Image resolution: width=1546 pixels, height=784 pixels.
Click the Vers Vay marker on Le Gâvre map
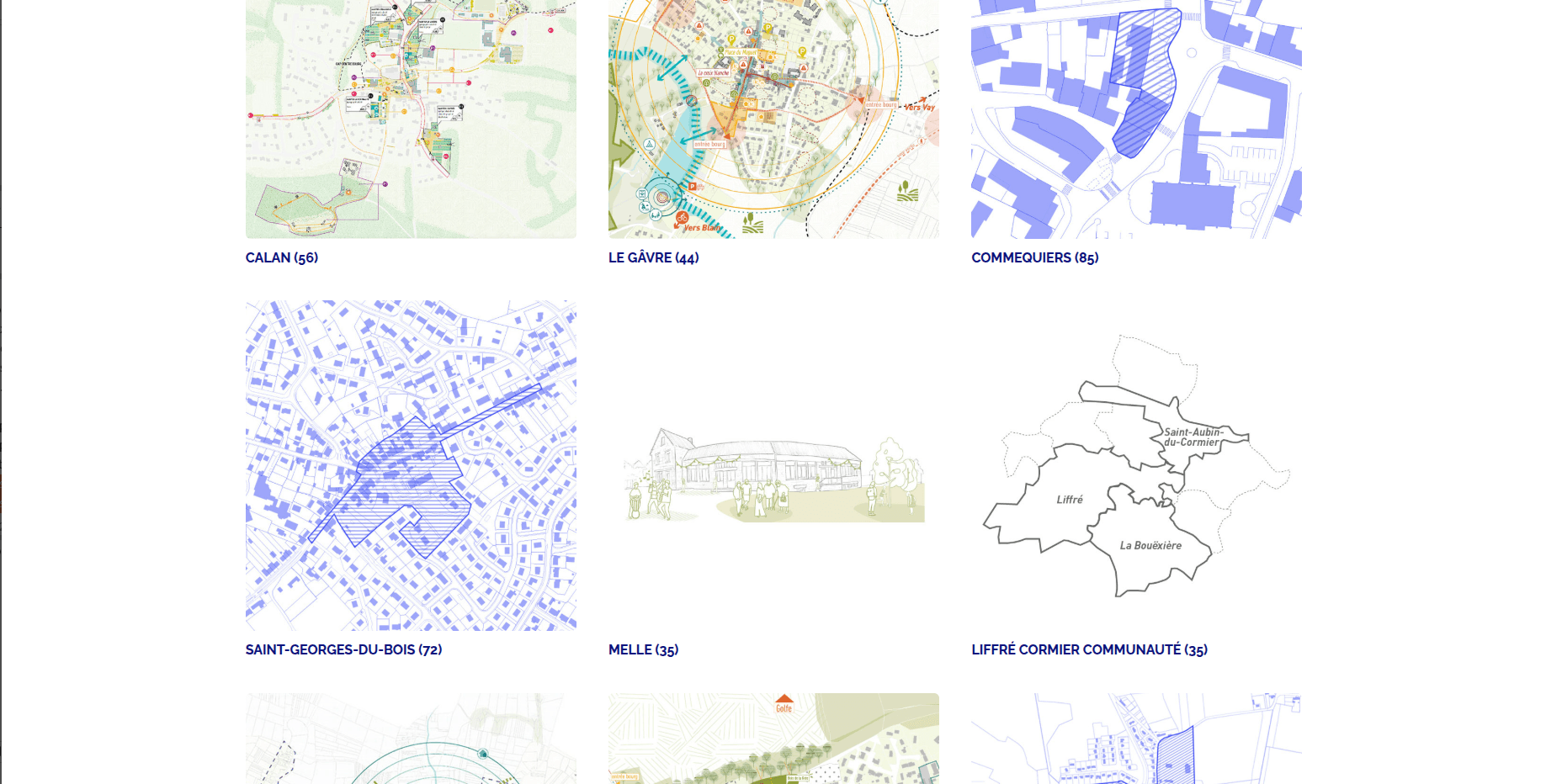pos(918,107)
